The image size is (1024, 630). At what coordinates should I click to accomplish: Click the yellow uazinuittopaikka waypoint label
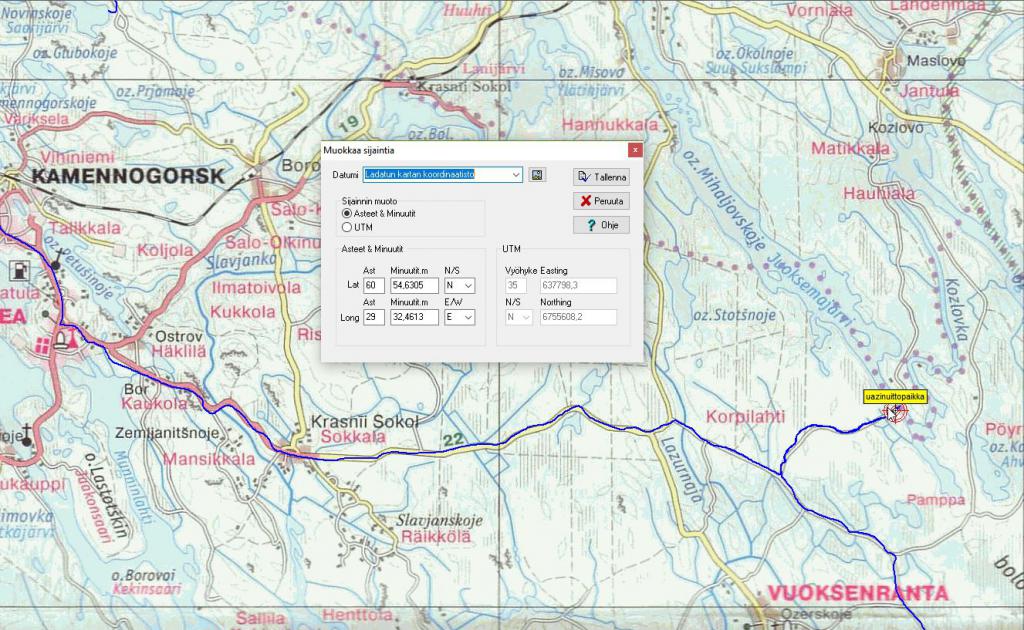(895, 397)
